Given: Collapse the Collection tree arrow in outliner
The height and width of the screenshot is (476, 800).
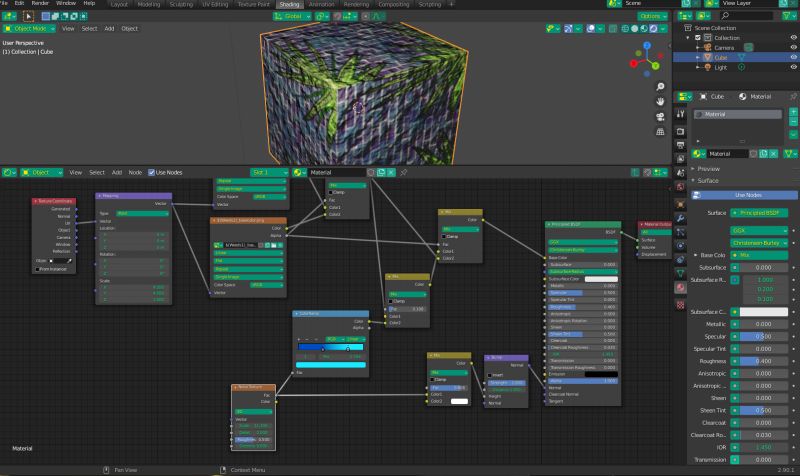Looking at the screenshot, I should 688,38.
